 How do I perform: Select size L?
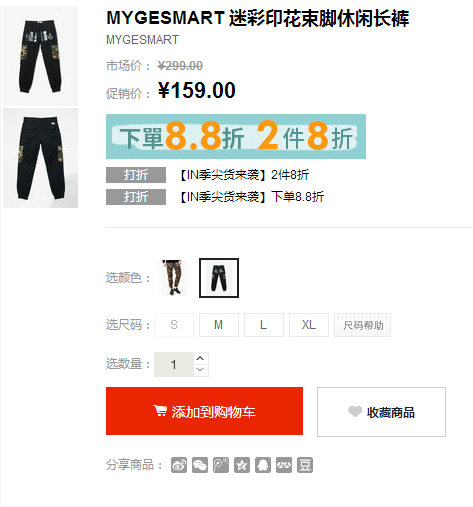click(264, 325)
